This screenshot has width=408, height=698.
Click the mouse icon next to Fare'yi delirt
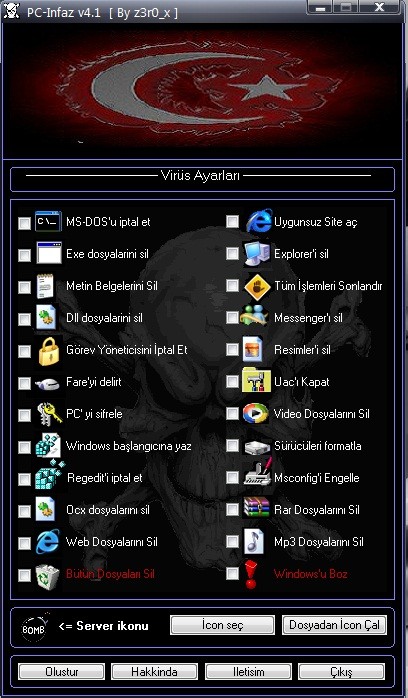[x=47, y=383]
